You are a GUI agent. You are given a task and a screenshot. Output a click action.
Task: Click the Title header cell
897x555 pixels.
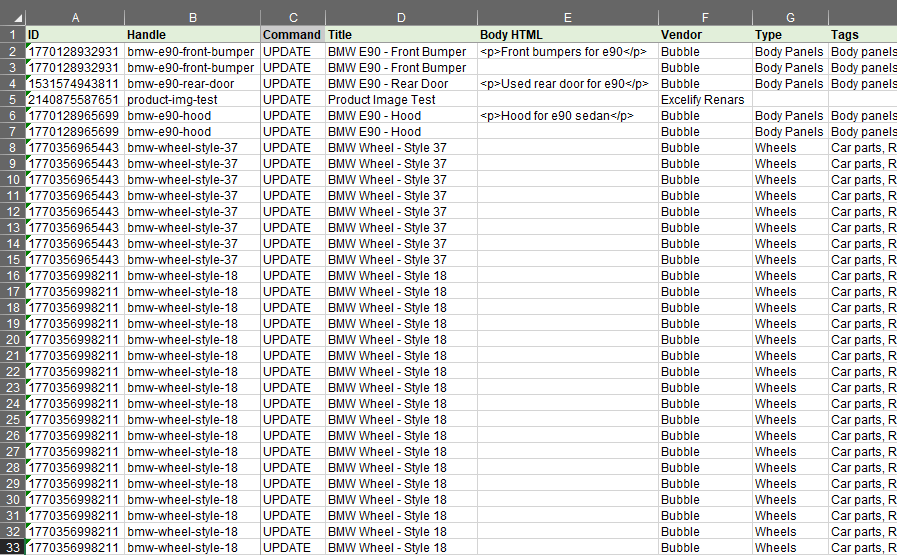(x=401, y=35)
